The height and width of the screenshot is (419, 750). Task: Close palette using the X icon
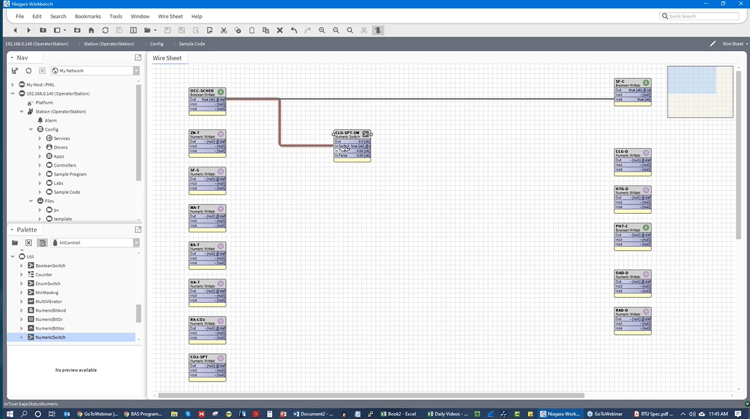point(28,243)
